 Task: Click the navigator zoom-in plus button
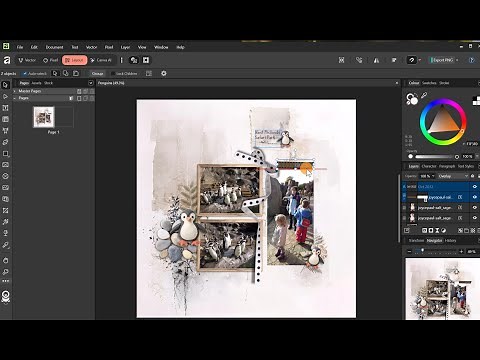(461, 251)
